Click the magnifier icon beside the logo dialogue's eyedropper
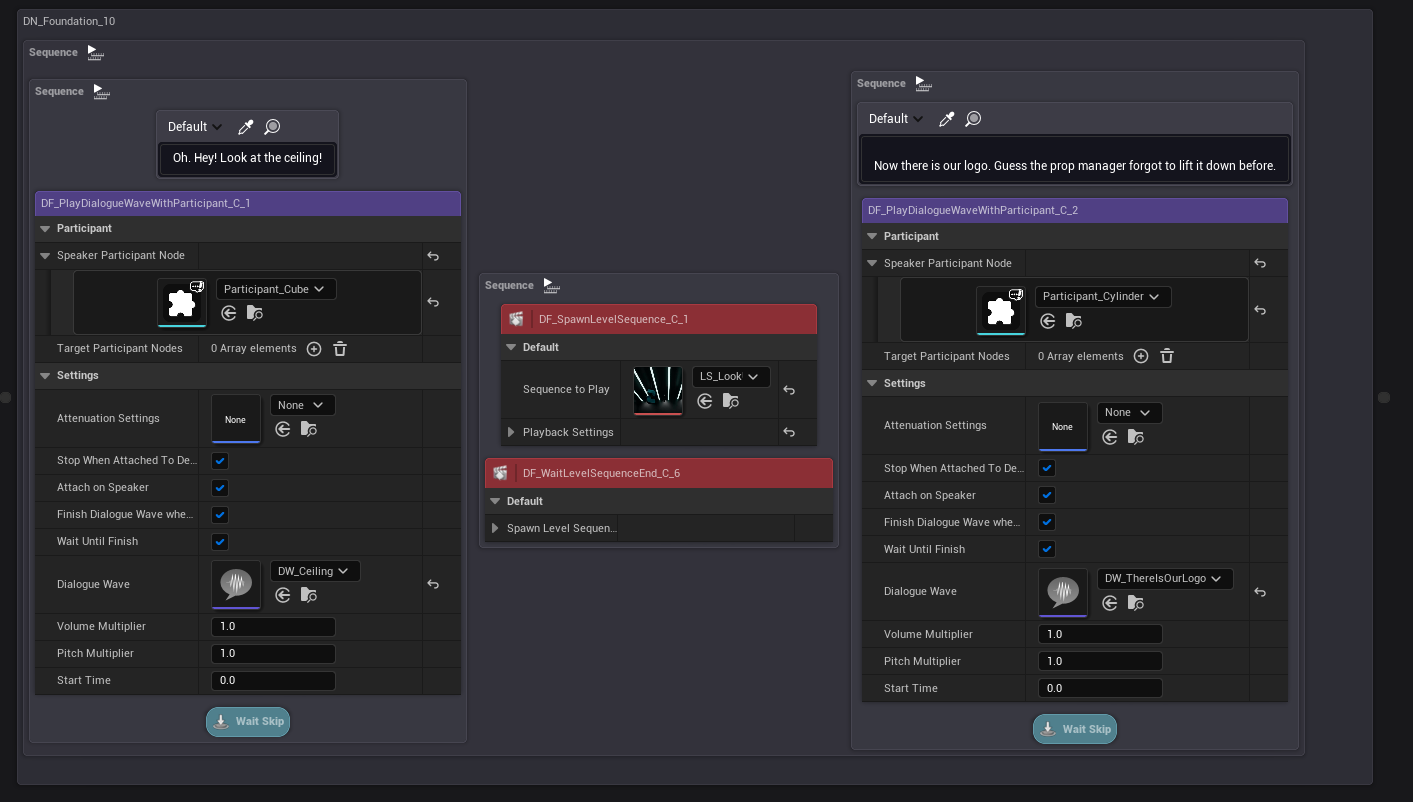Viewport: 1413px width, 802px height. 973,119
